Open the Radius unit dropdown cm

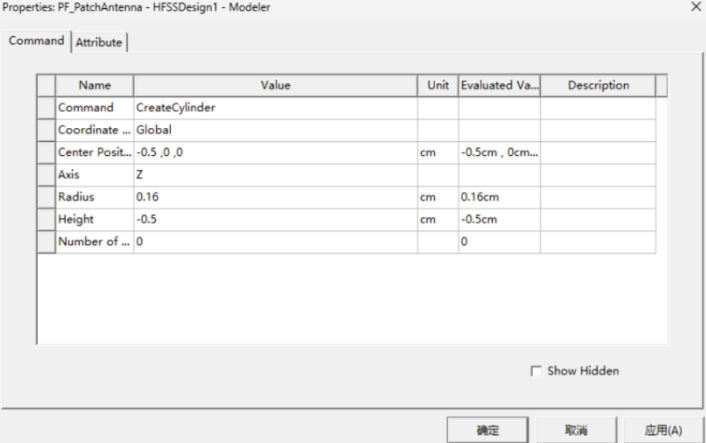pos(437,197)
